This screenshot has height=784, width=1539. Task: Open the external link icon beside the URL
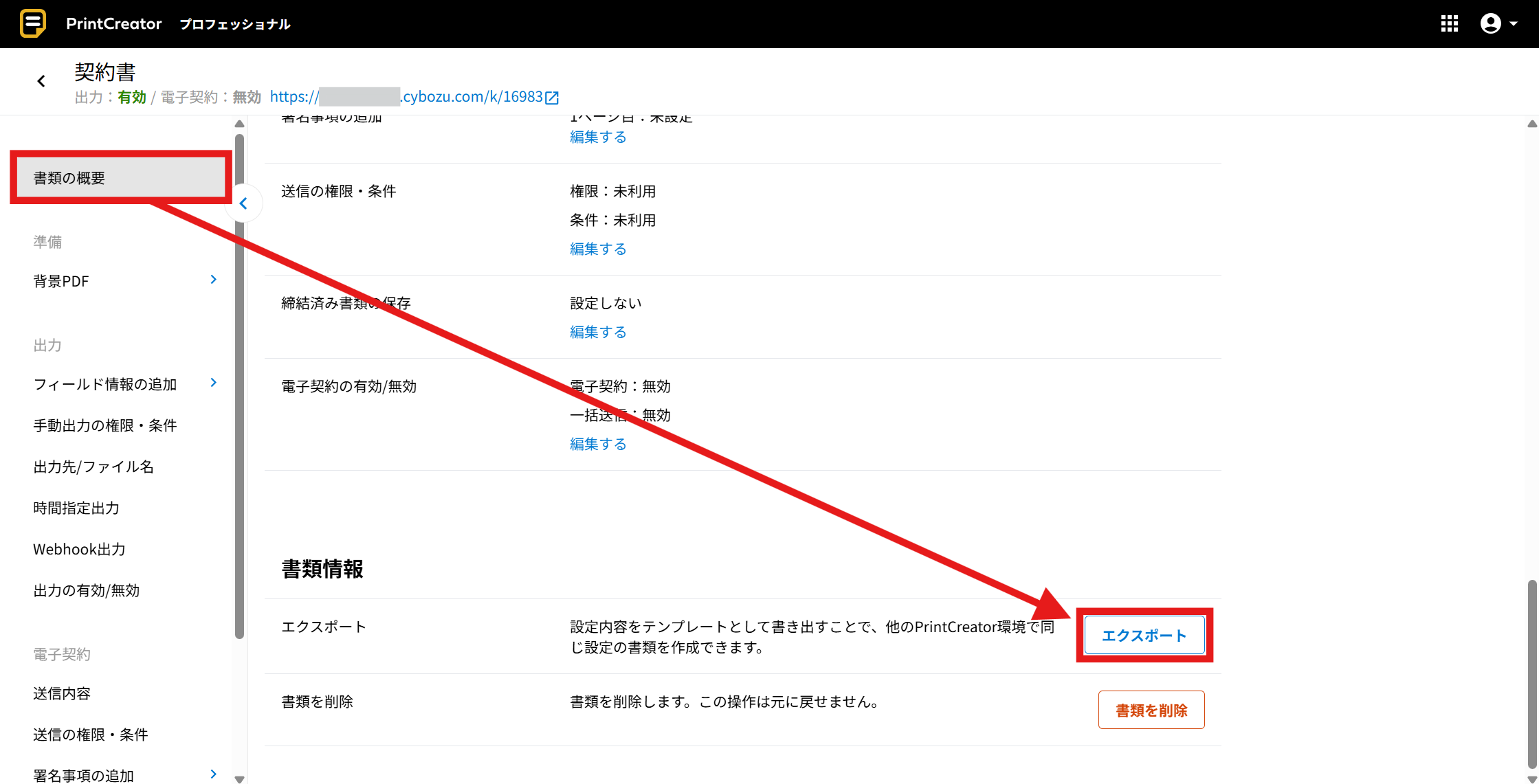(552, 98)
